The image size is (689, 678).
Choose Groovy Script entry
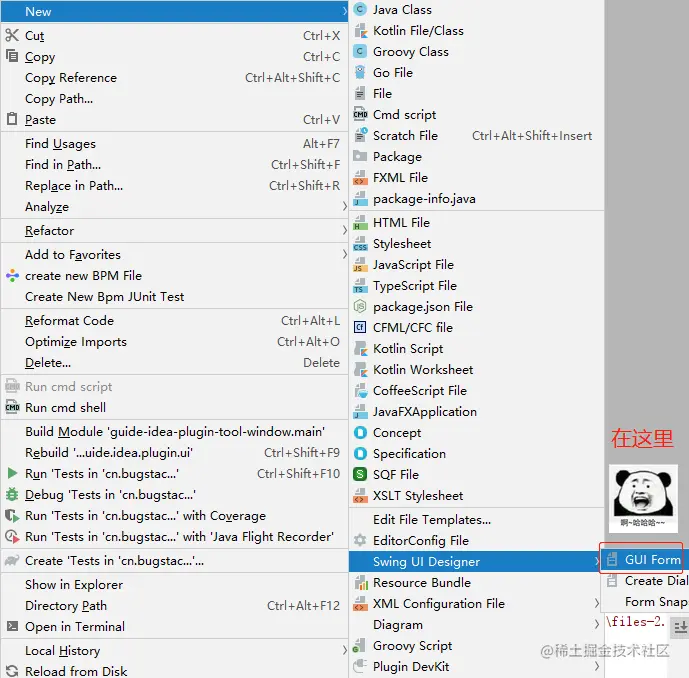point(476,645)
